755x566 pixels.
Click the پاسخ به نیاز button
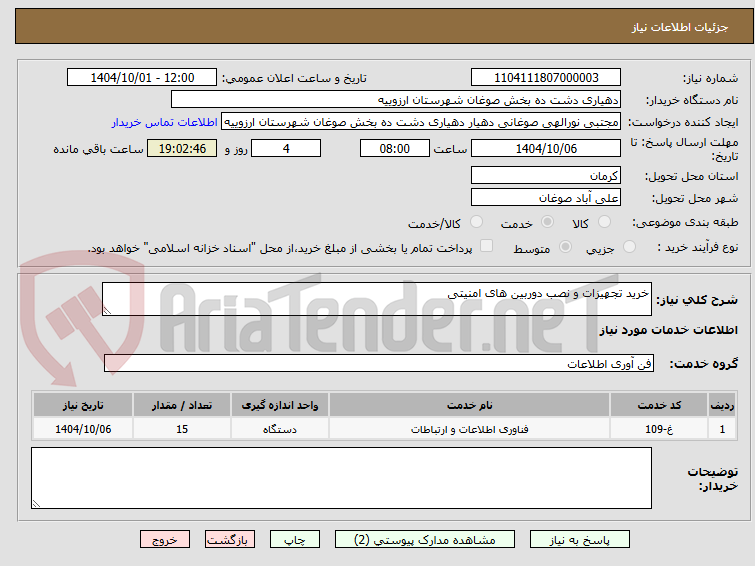(x=580, y=540)
